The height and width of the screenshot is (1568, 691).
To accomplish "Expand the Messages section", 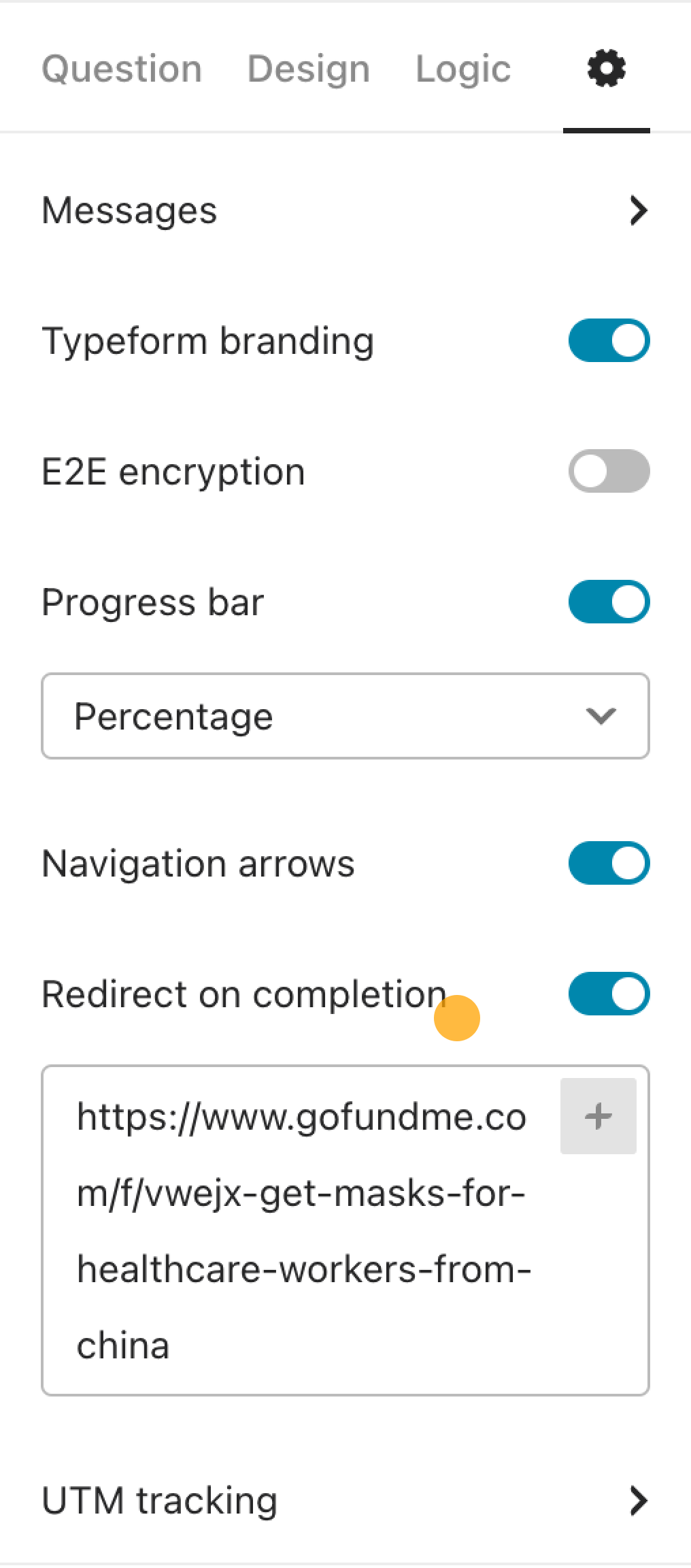I will [x=345, y=210].
